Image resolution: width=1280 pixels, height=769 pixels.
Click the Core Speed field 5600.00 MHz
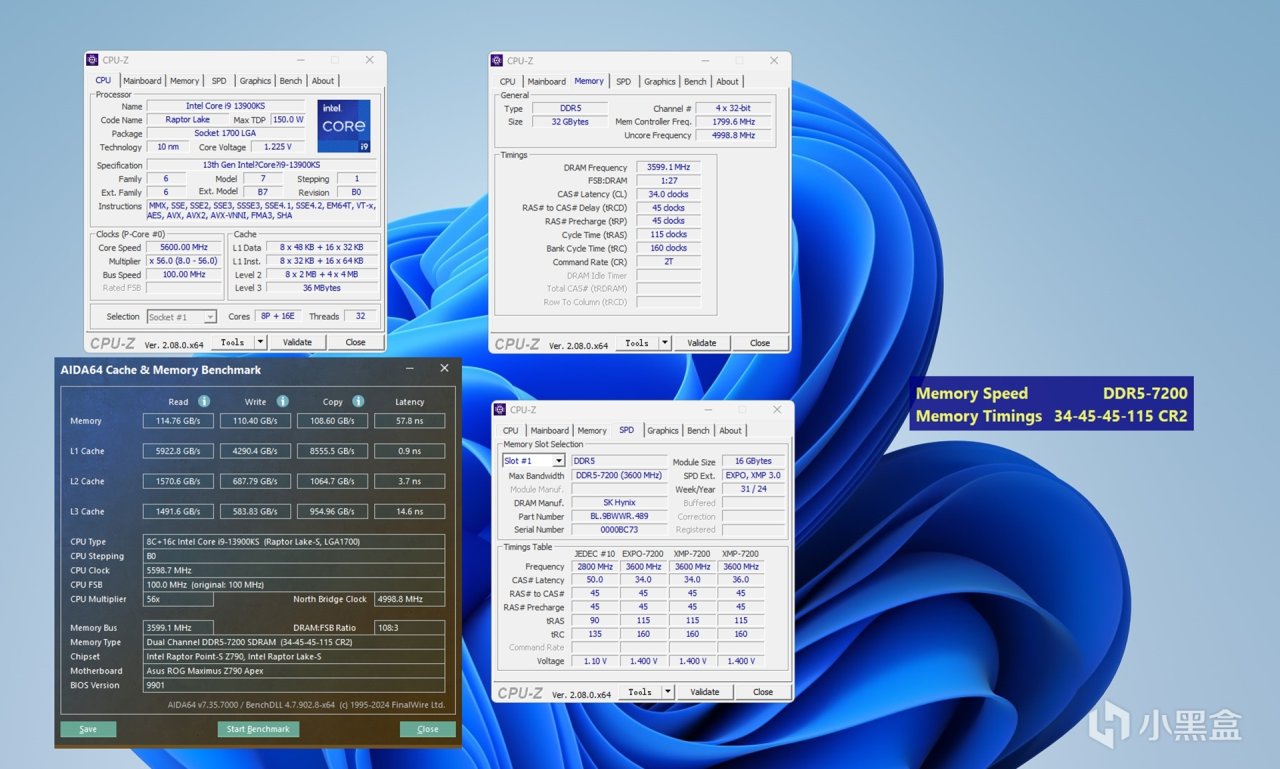185,247
